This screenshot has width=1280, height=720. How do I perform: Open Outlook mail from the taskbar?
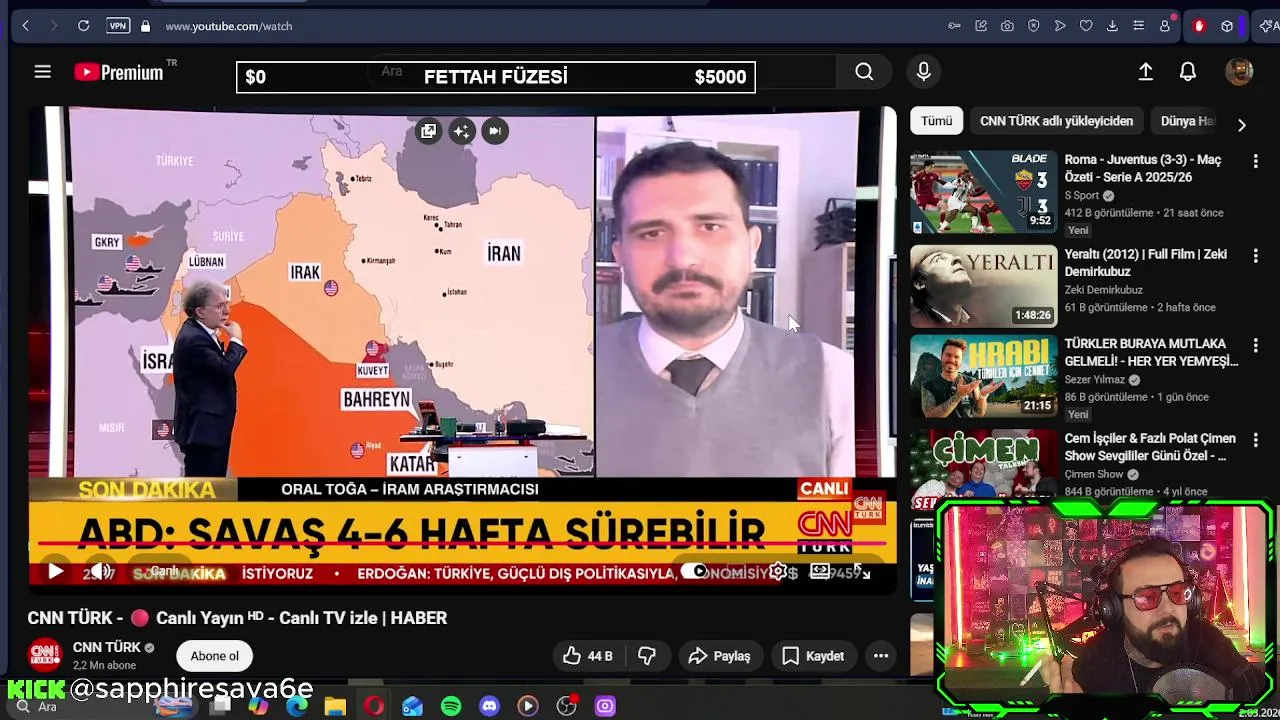point(412,706)
